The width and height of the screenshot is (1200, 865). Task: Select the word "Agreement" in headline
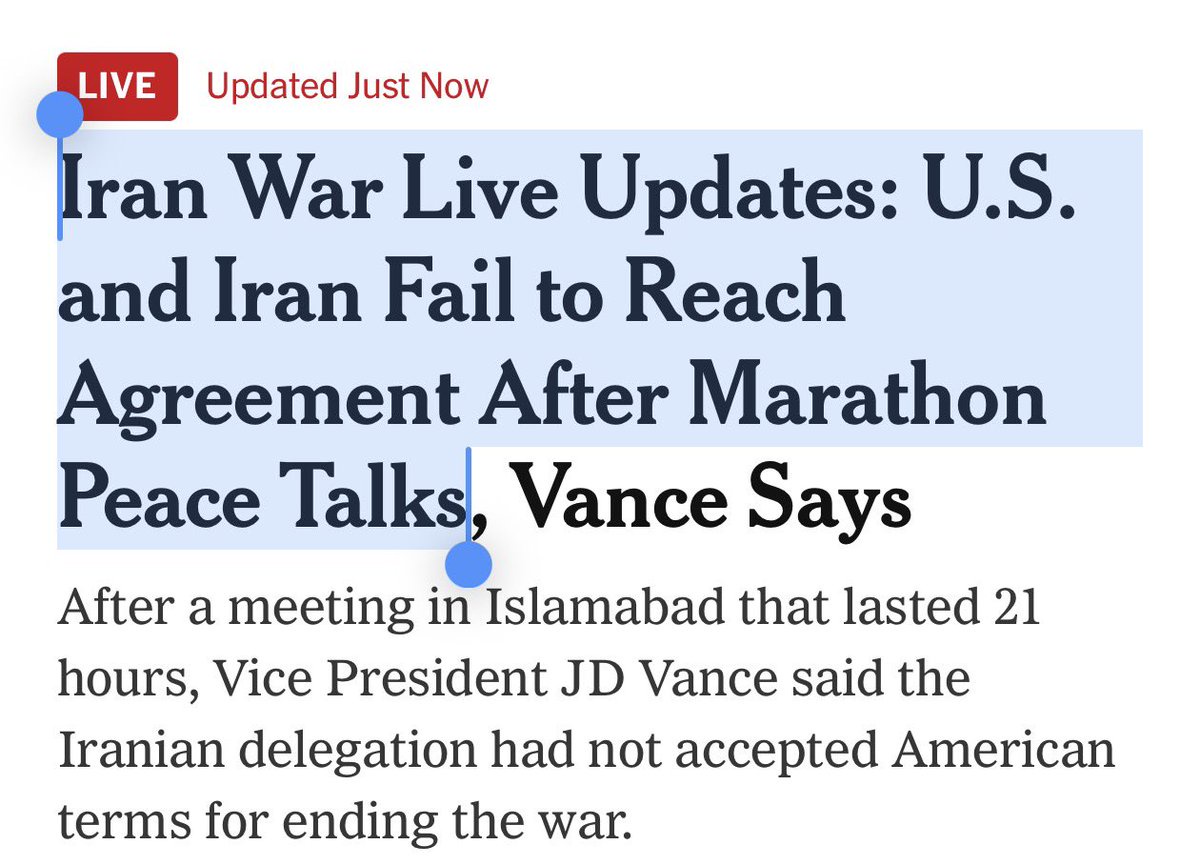pyautogui.click(x=258, y=398)
